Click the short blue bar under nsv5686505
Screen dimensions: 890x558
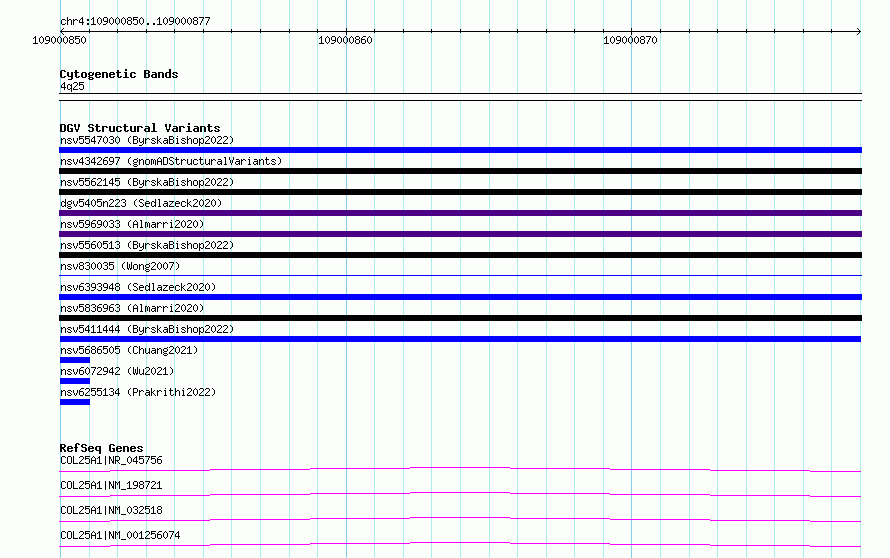75,360
